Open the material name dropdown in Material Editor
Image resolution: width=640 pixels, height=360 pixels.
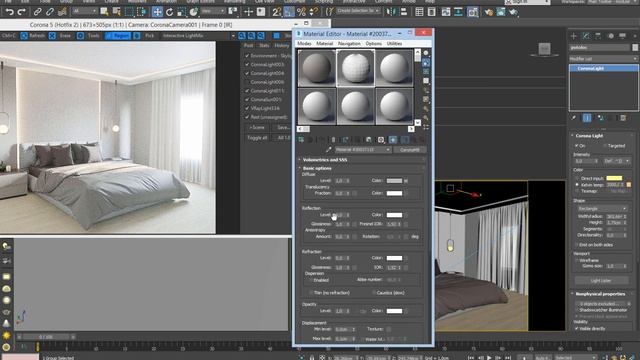(x=362, y=150)
